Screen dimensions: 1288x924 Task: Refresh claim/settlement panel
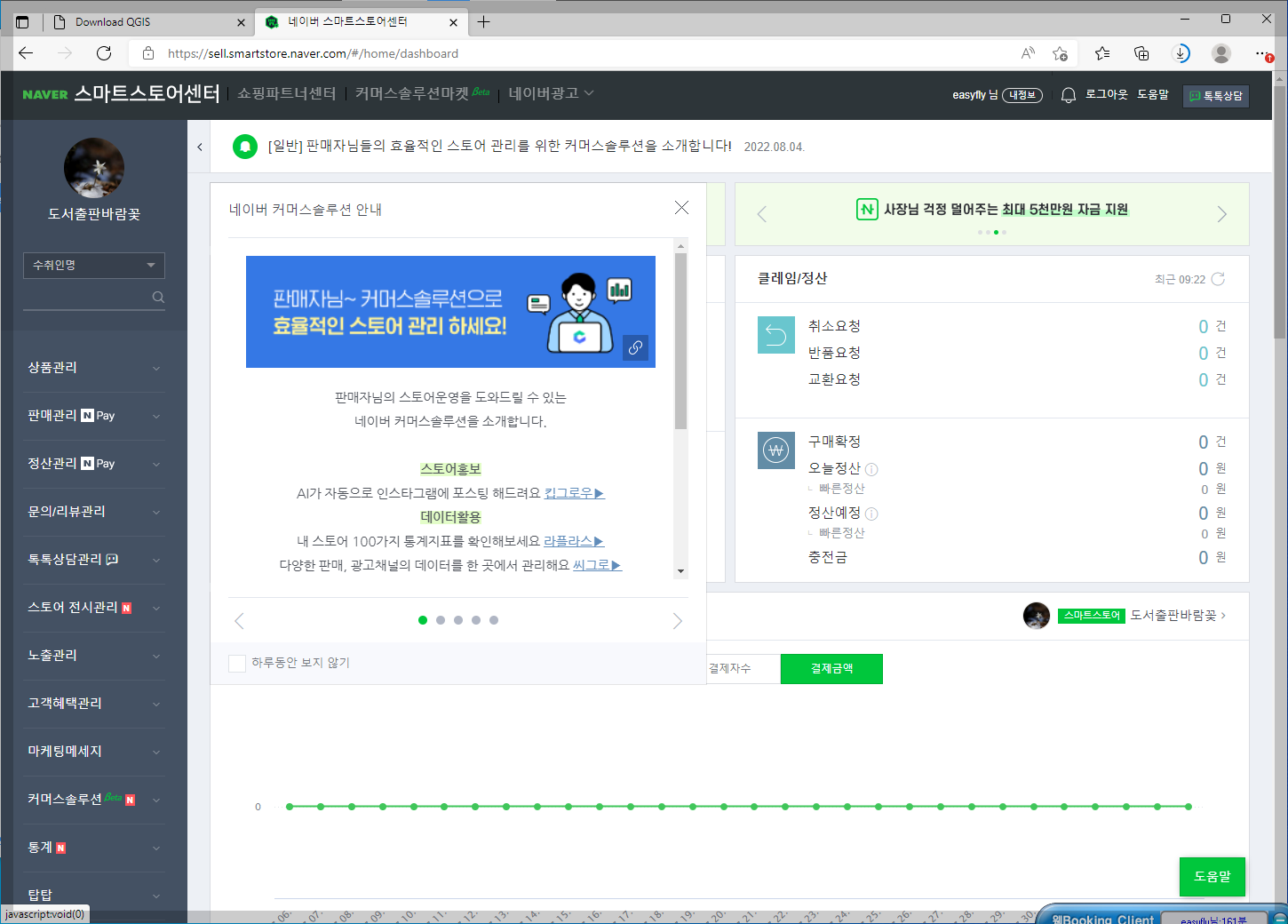pos(1218,279)
